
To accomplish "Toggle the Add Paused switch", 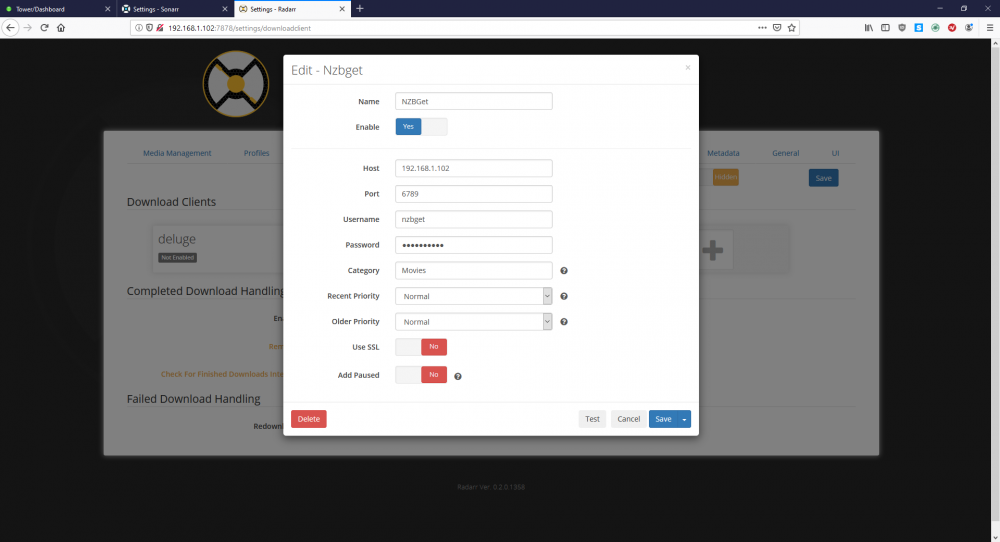I will click(421, 375).
